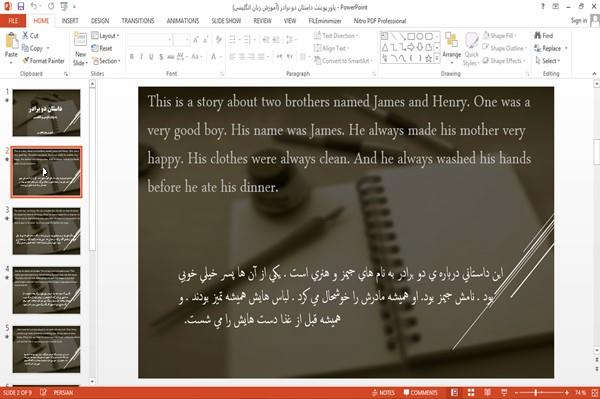600x399 pixels.
Task: Click the Undo arrow
Action: click(33, 7)
